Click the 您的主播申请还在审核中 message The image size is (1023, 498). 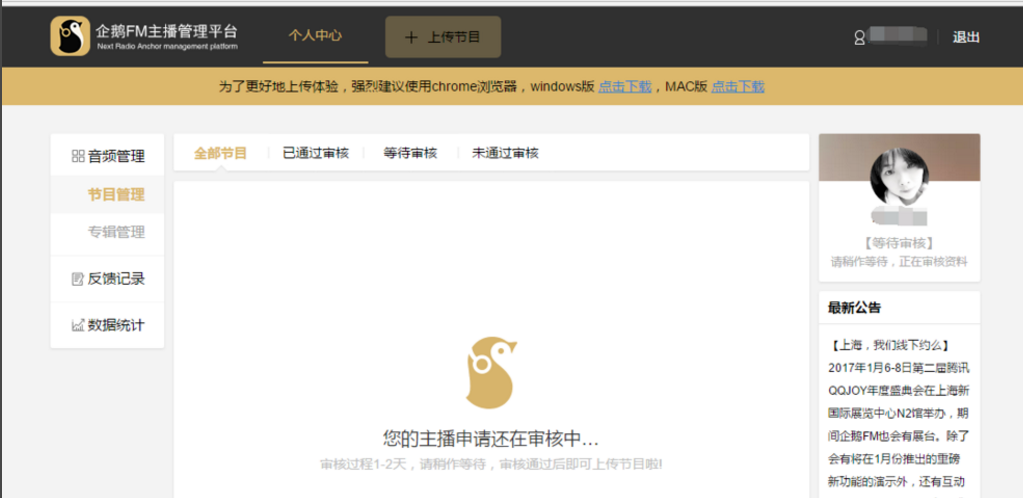[491, 439]
